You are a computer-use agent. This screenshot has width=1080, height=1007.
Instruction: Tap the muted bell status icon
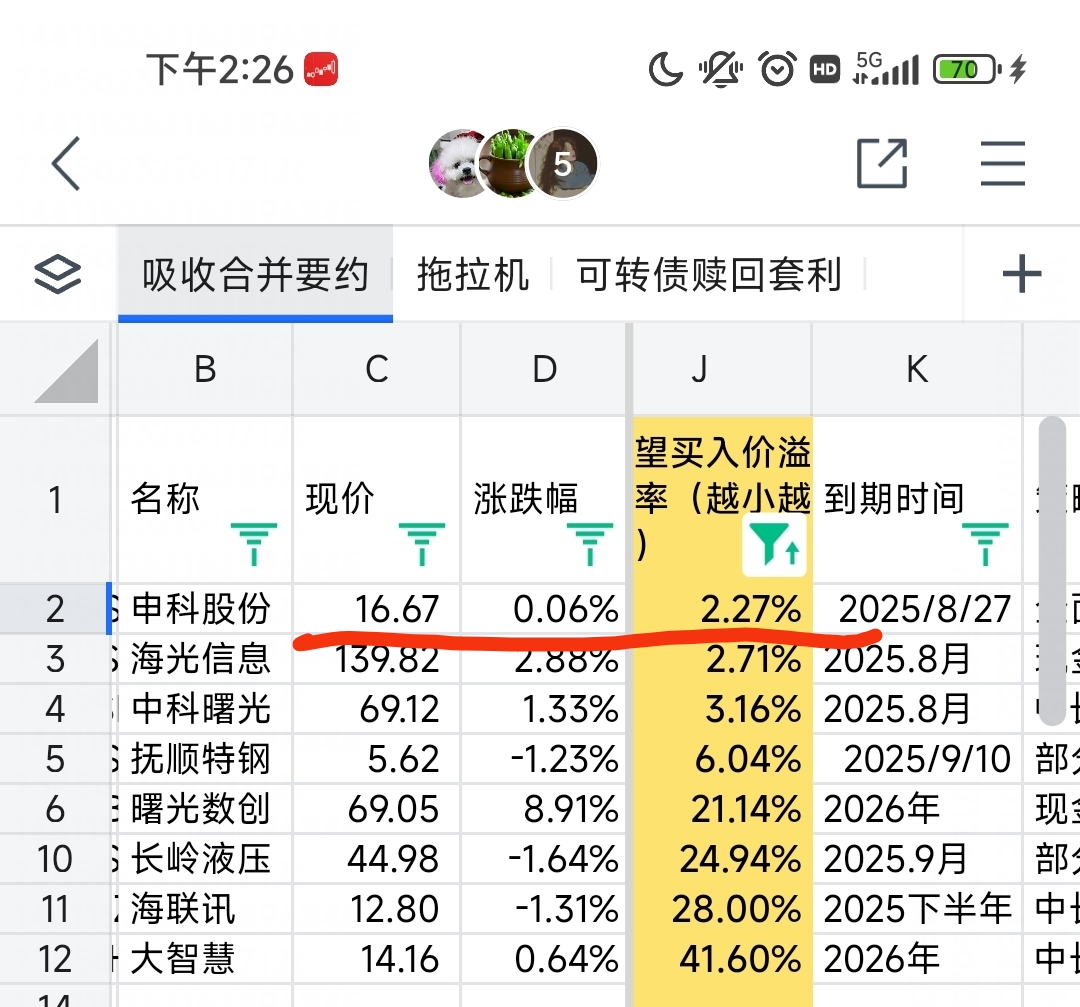click(x=721, y=69)
